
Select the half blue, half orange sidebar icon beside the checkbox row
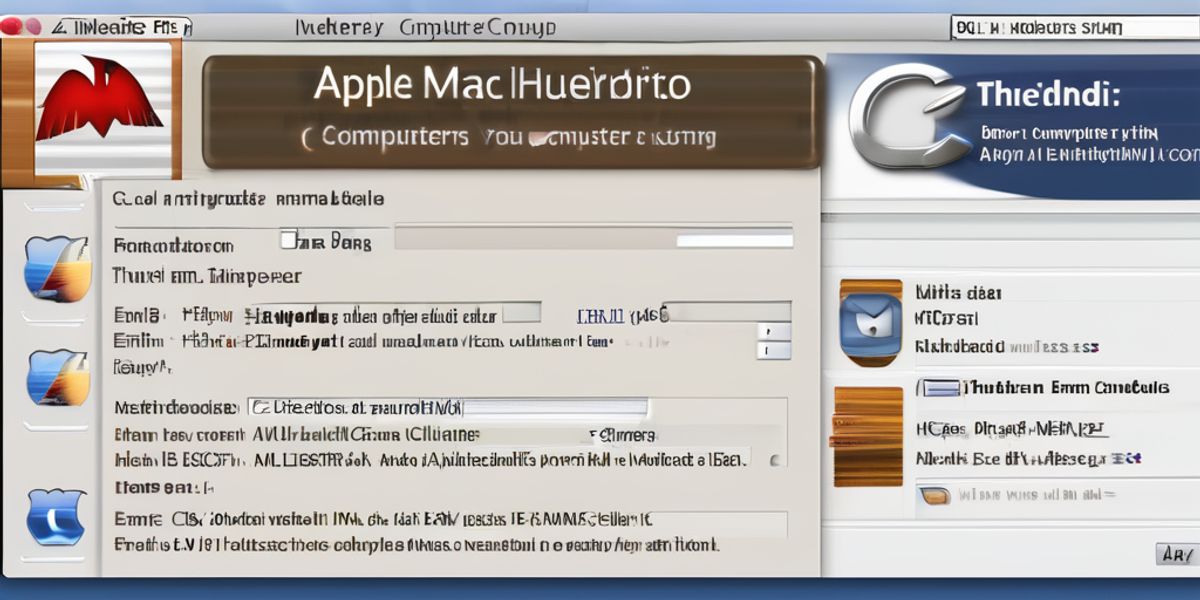pyautogui.click(x=57, y=268)
